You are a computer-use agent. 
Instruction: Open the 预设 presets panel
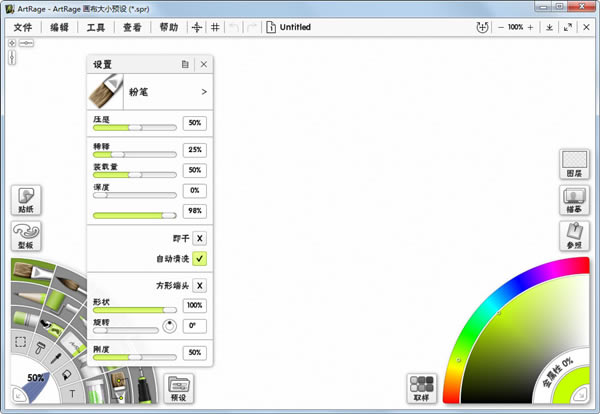coord(179,388)
